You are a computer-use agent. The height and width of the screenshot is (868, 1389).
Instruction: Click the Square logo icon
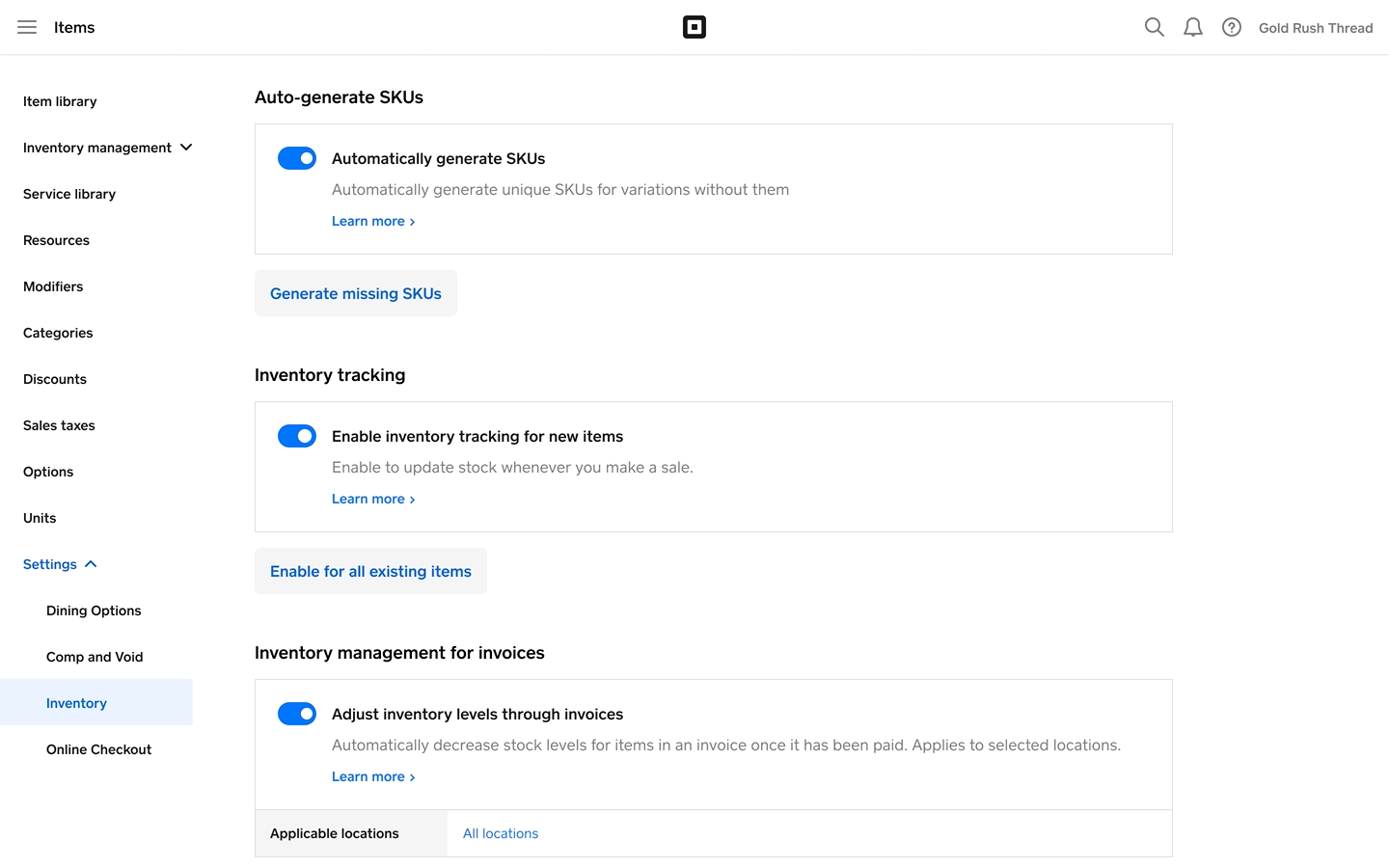pos(694,27)
